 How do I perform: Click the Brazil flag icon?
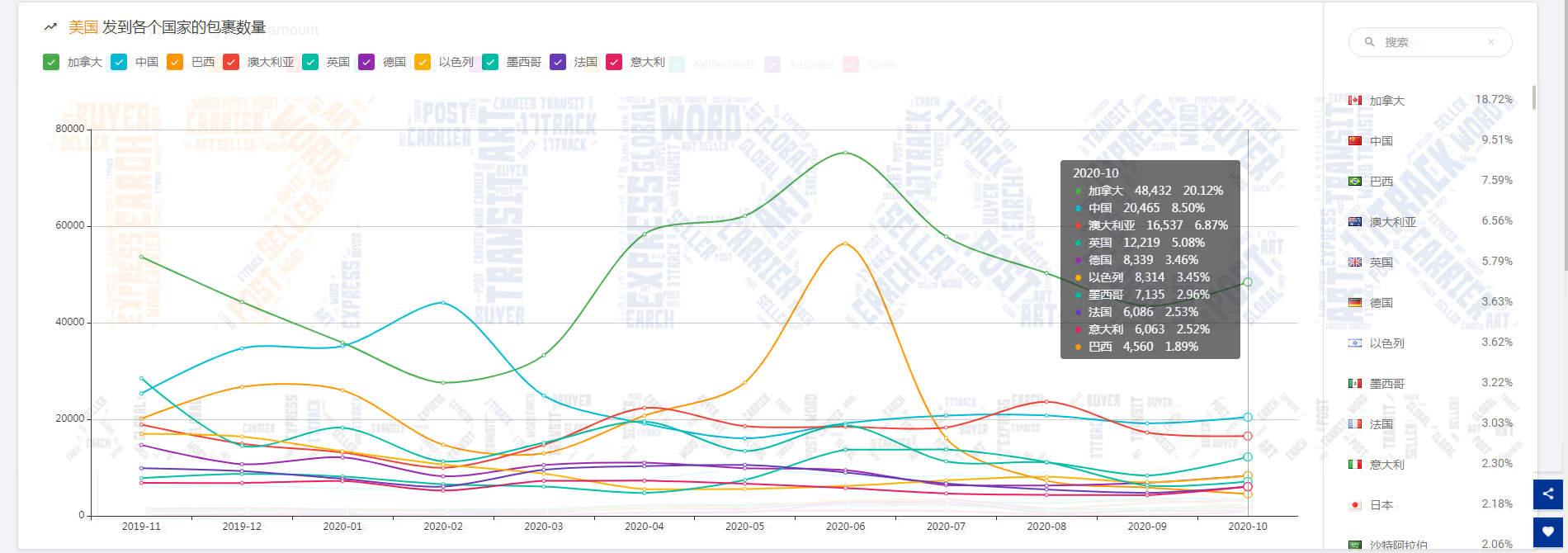(1355, 182)
